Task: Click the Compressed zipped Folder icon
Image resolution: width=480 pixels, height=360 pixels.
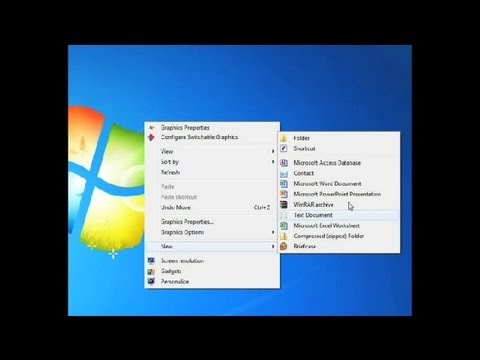Action: (x=284, y=236)
